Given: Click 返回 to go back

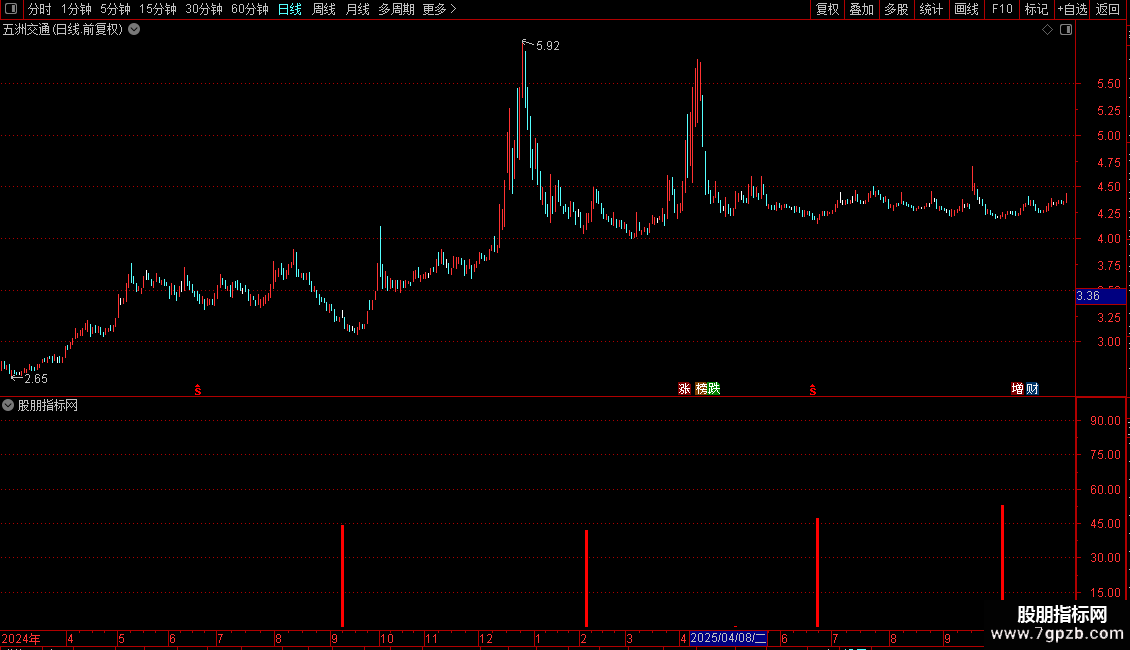Looking at the screenshot, I should pos(1108,9).
